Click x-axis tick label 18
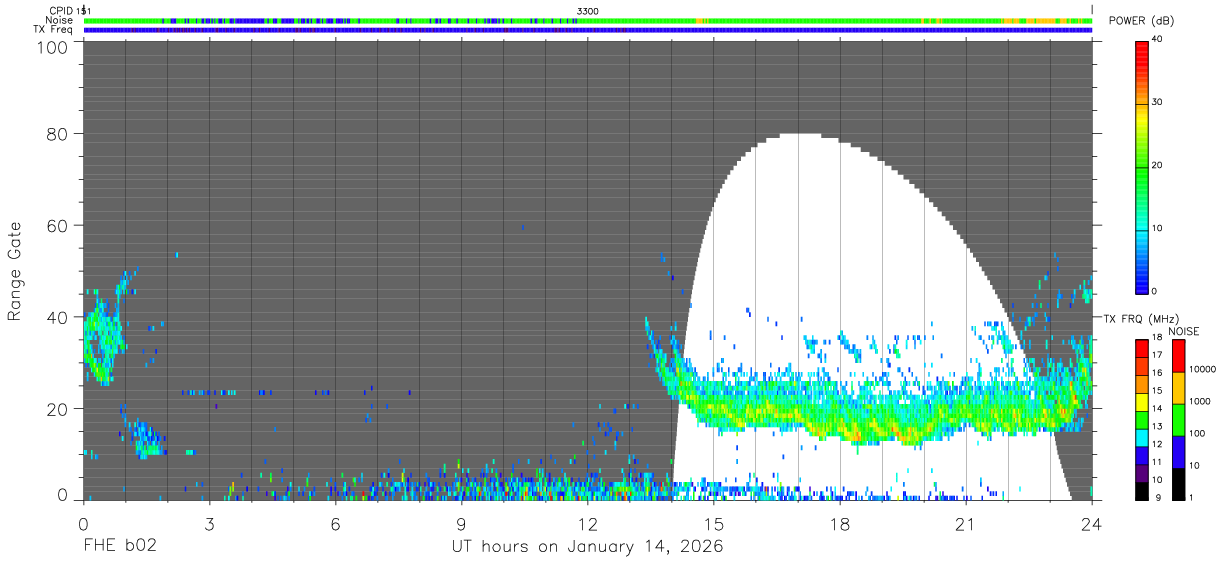 [839, 524]
